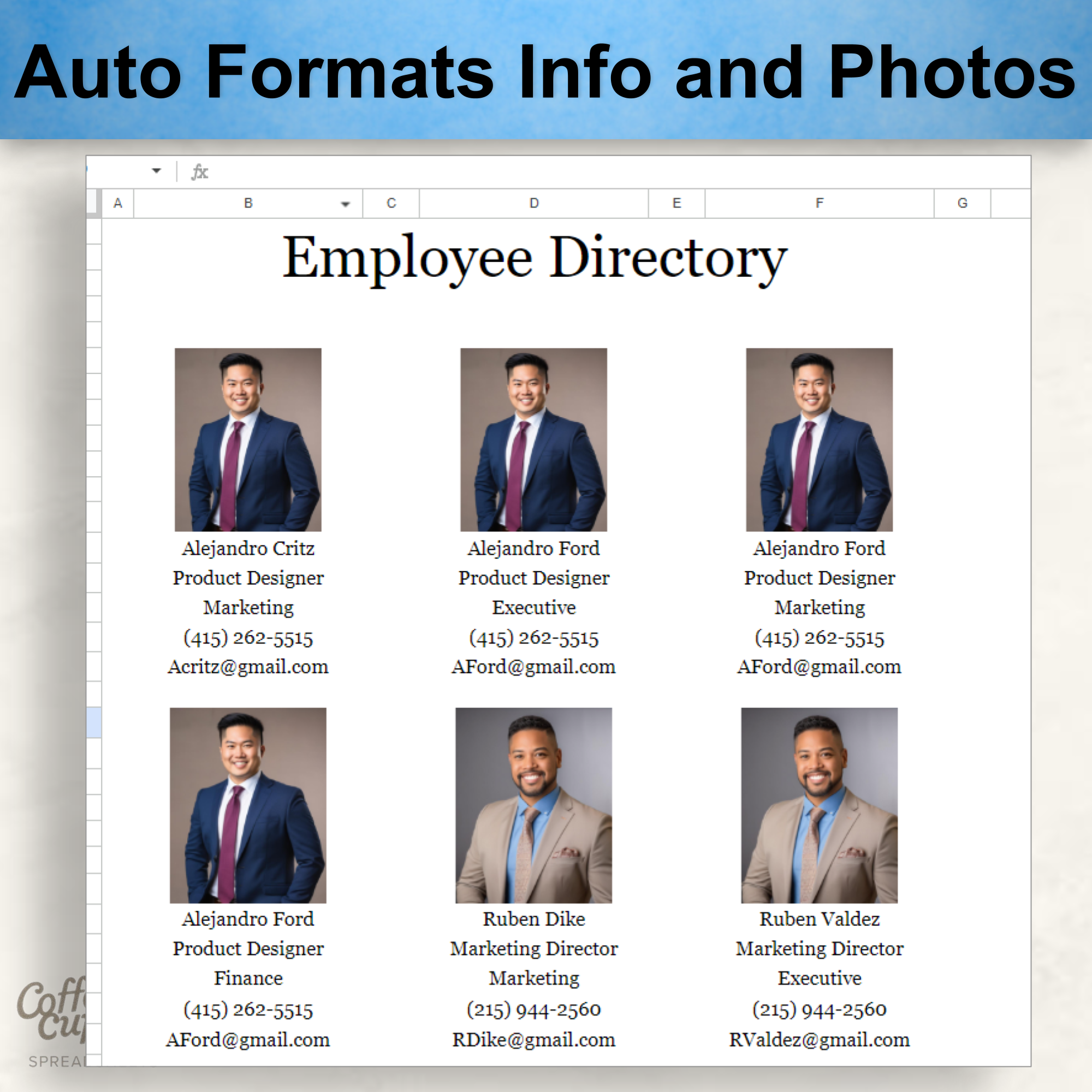Click column D header to select it
This screenshot has width=1092, height=1092.
click(x=533, y=204)
